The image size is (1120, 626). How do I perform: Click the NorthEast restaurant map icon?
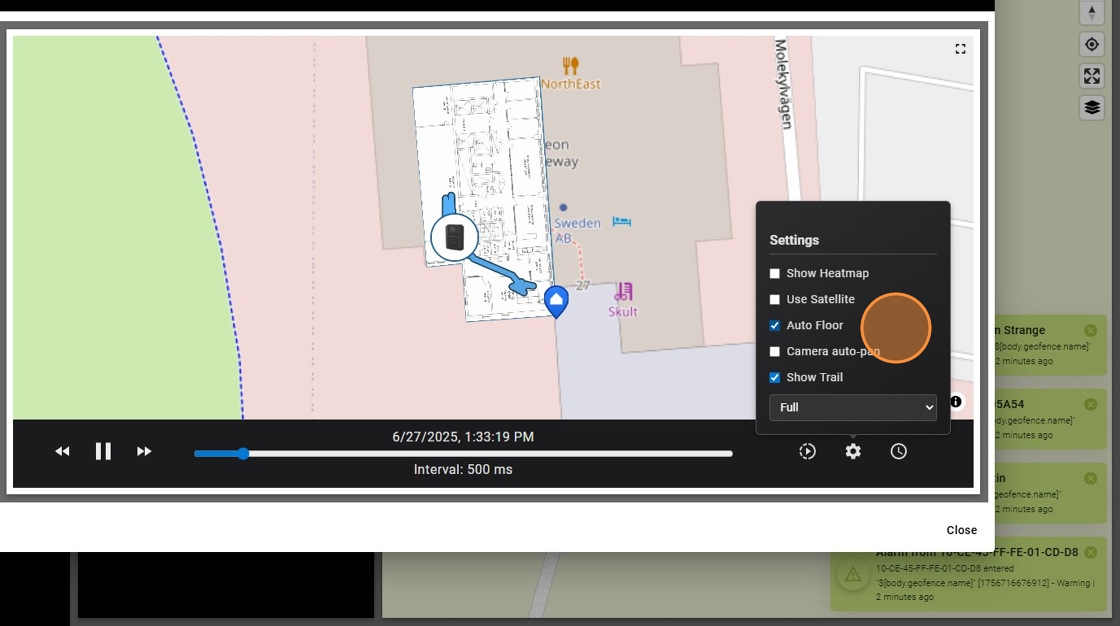(x=570, y=66)
